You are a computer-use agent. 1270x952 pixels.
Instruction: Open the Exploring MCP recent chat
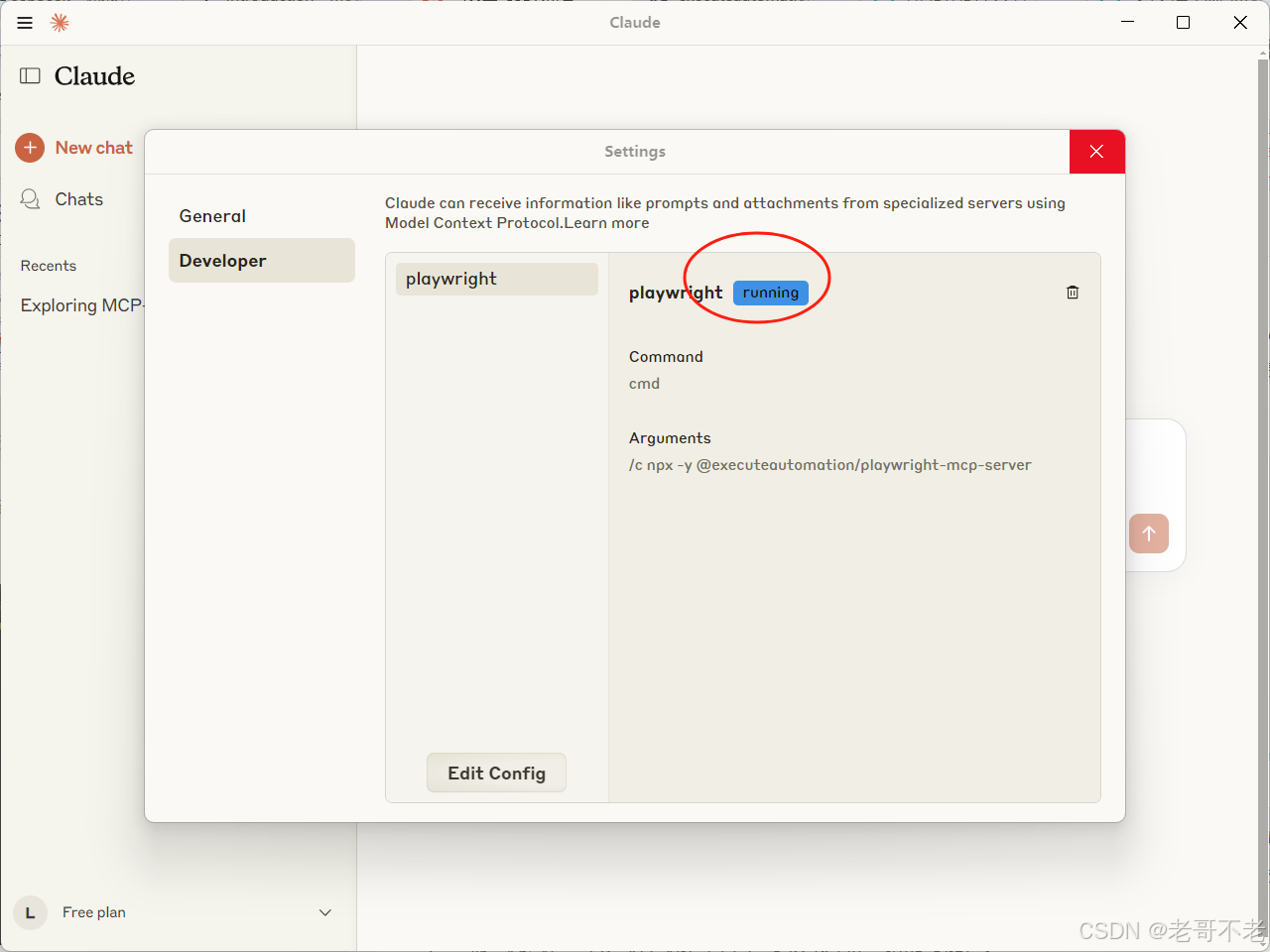pos(81,305)
